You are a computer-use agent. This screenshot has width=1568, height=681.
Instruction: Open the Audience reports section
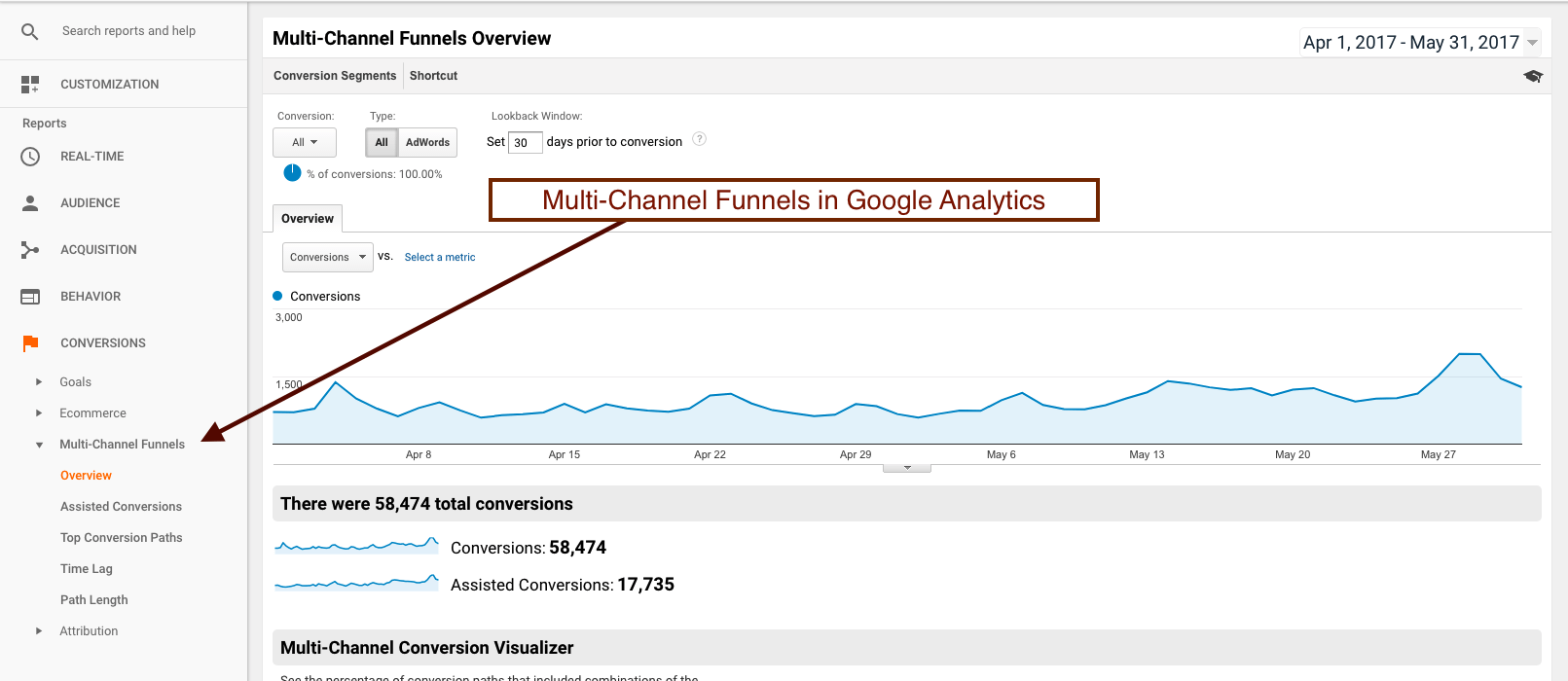tap(90, 203)
